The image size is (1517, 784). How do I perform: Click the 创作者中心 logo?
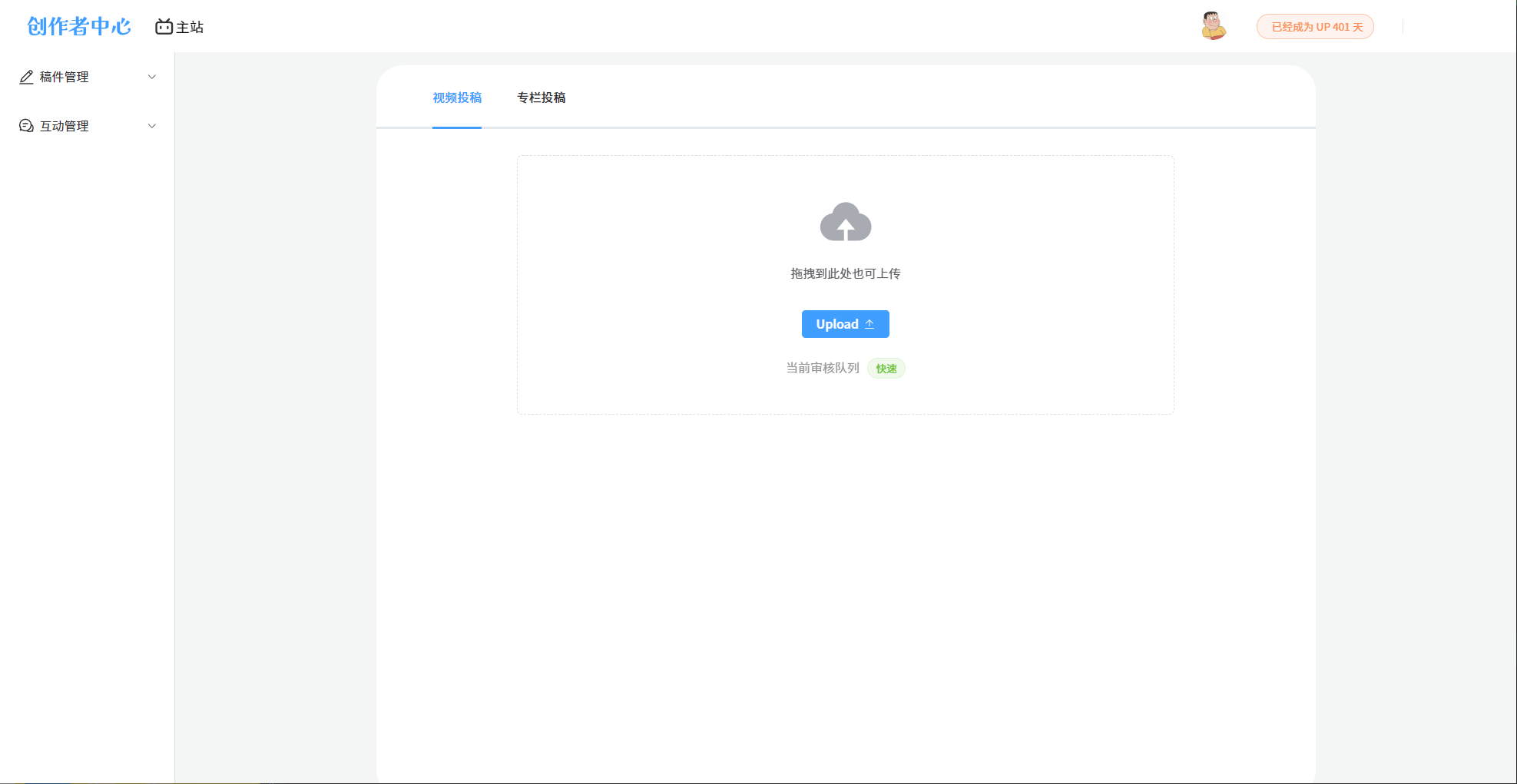(79, 27)
